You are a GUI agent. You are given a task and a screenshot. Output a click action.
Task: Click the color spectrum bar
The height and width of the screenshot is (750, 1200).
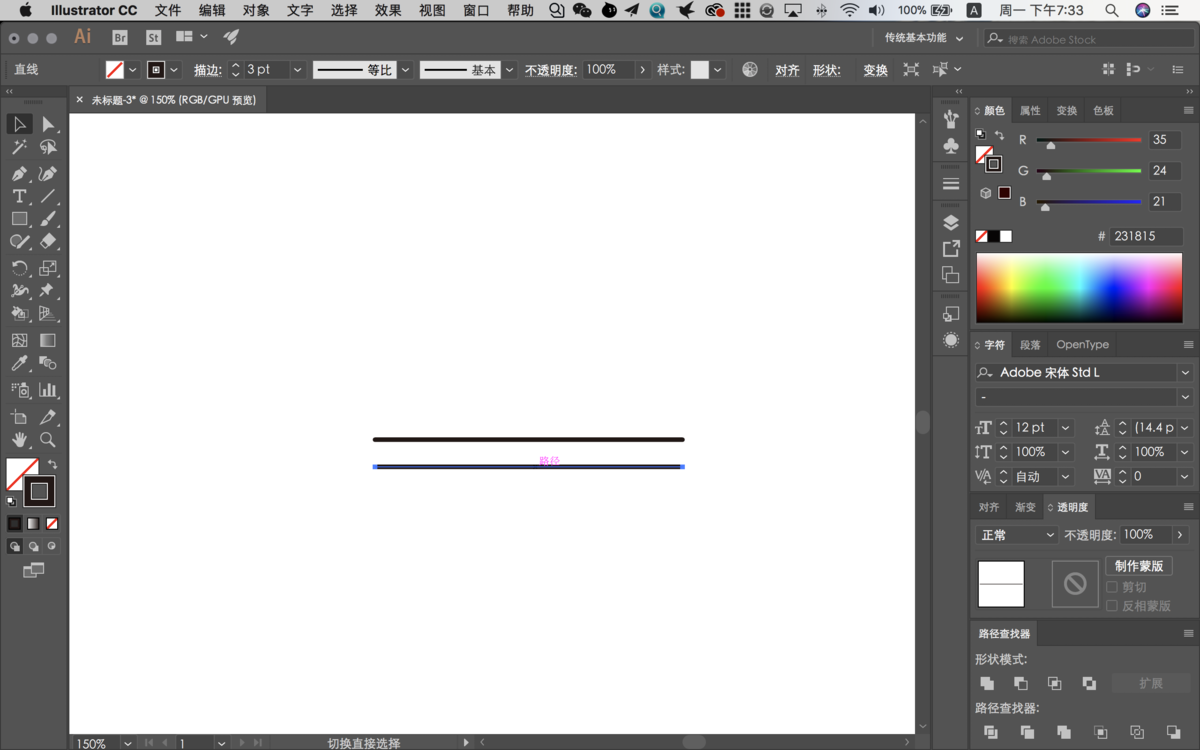point(1079,288)
